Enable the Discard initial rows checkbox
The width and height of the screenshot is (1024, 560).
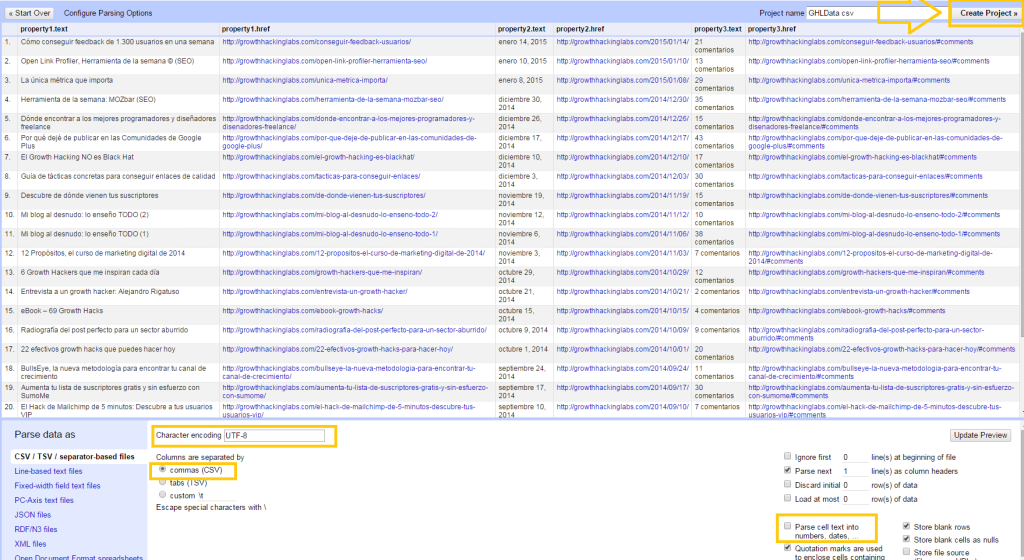787,484
